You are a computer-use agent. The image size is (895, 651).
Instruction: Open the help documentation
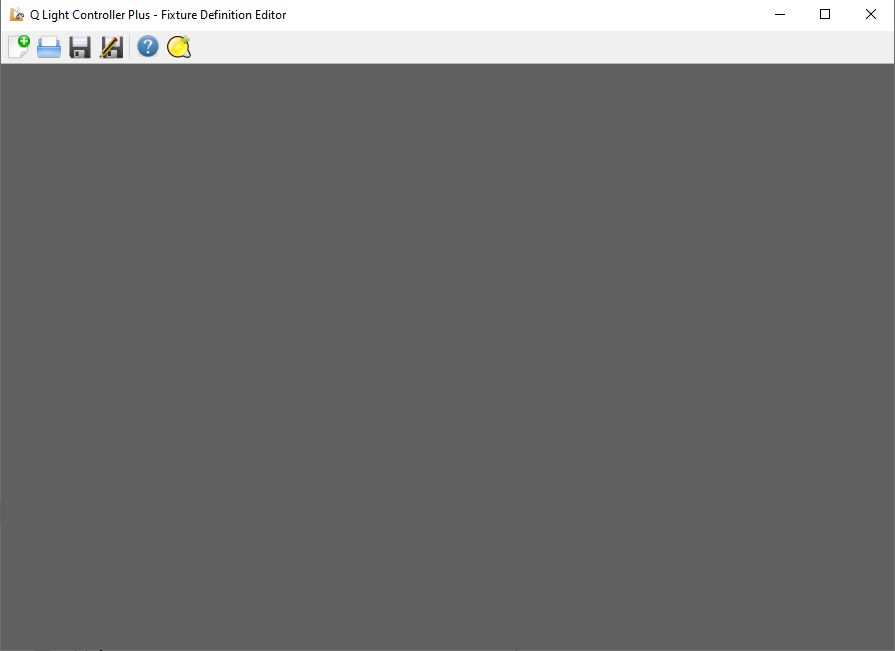click(148, 47)
